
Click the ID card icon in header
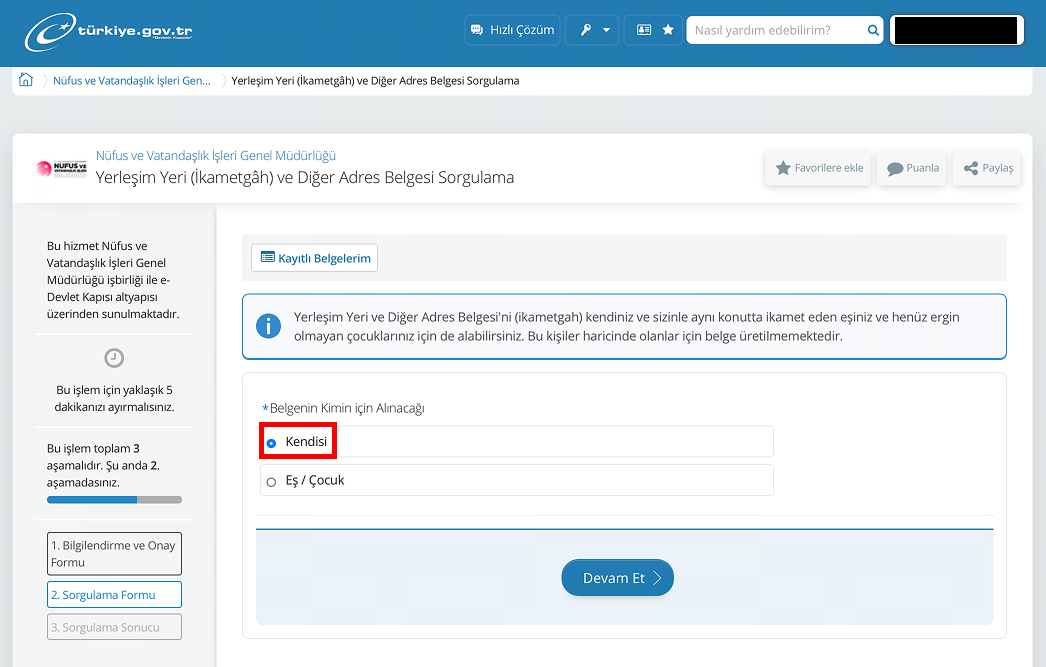click(x=644, y=30)
